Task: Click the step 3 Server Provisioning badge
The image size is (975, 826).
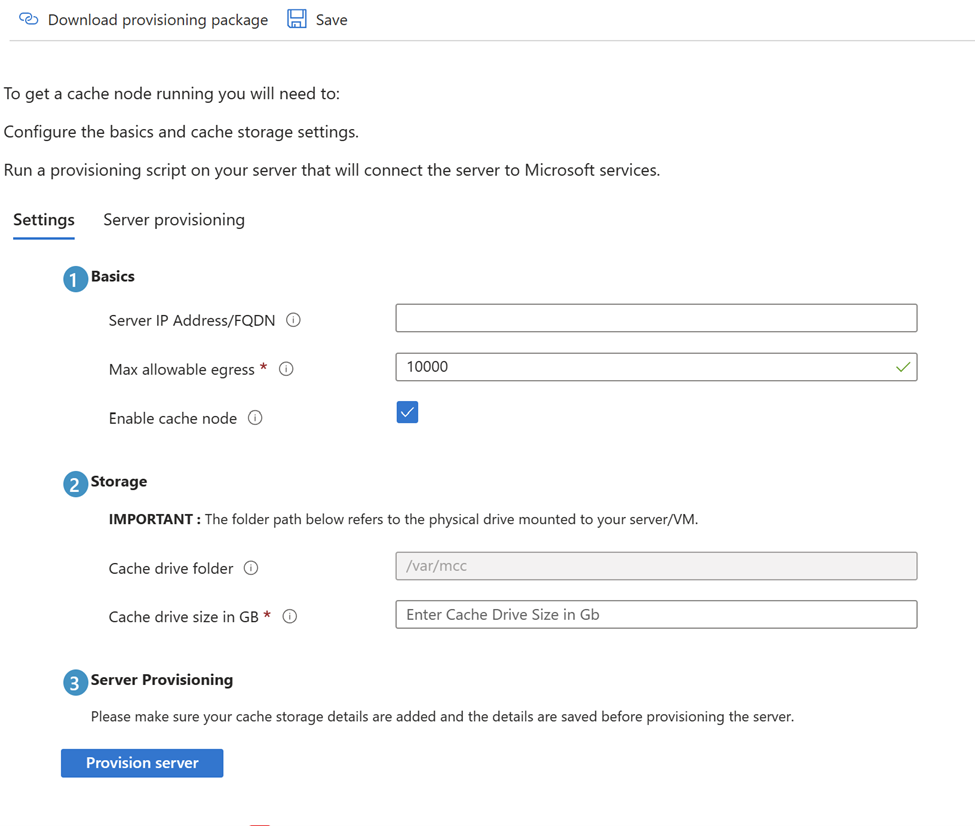Action: click(75, 682)
